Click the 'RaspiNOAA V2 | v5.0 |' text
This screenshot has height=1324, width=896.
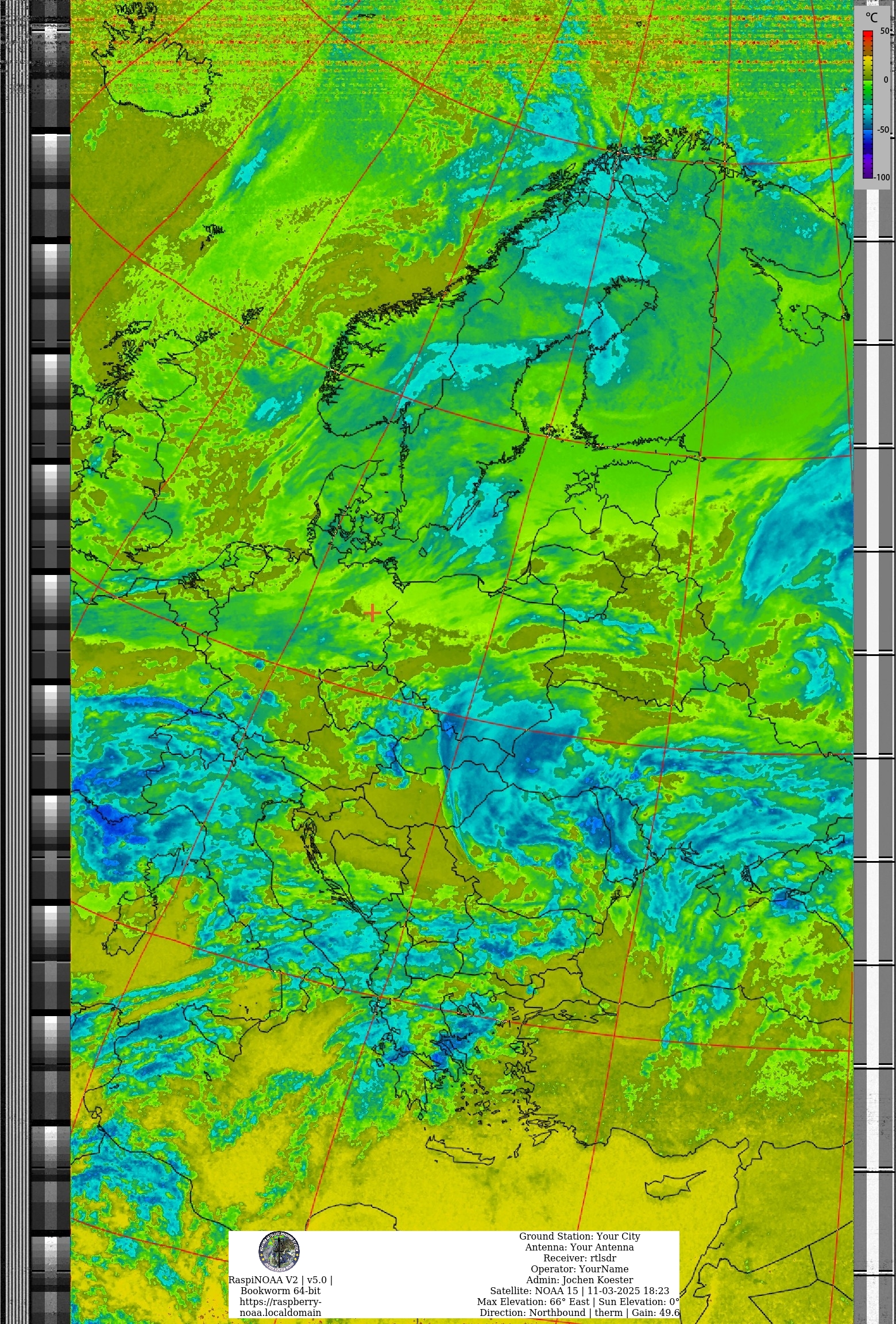(280, 1280)
